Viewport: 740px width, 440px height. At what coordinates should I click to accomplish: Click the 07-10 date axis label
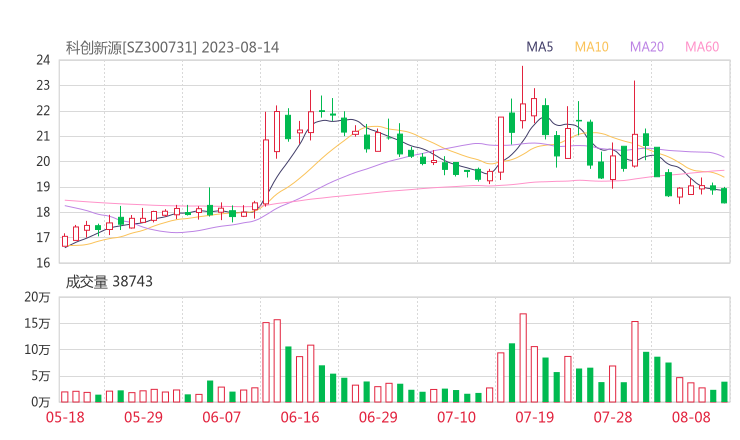(456, 417)
